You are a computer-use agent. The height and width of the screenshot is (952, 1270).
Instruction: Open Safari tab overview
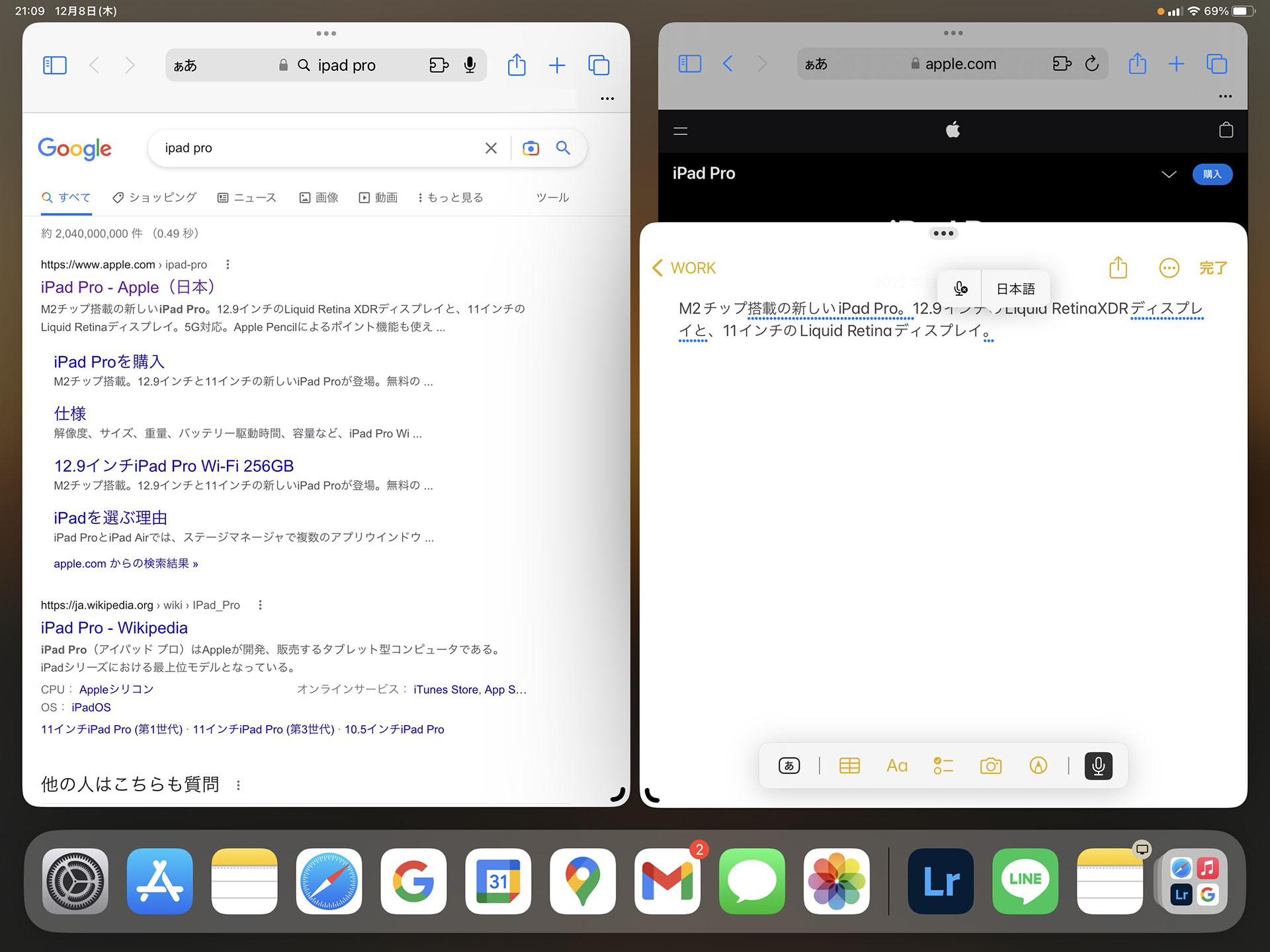599,65
